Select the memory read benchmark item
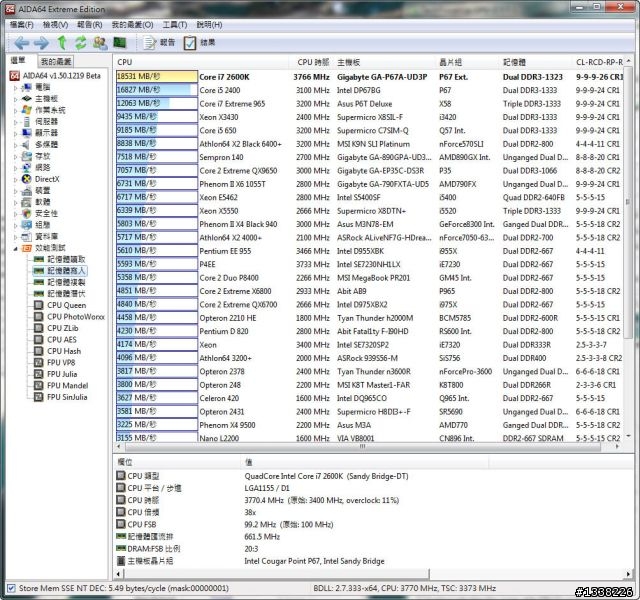Viewport: 640px width, 600px height. [60, 259]
